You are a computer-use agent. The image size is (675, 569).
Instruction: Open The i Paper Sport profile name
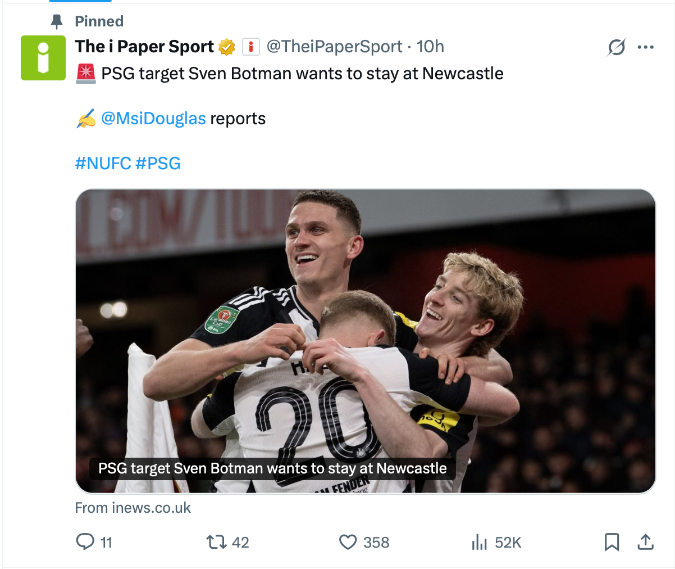pyautogui.click(x=144, y=47)
